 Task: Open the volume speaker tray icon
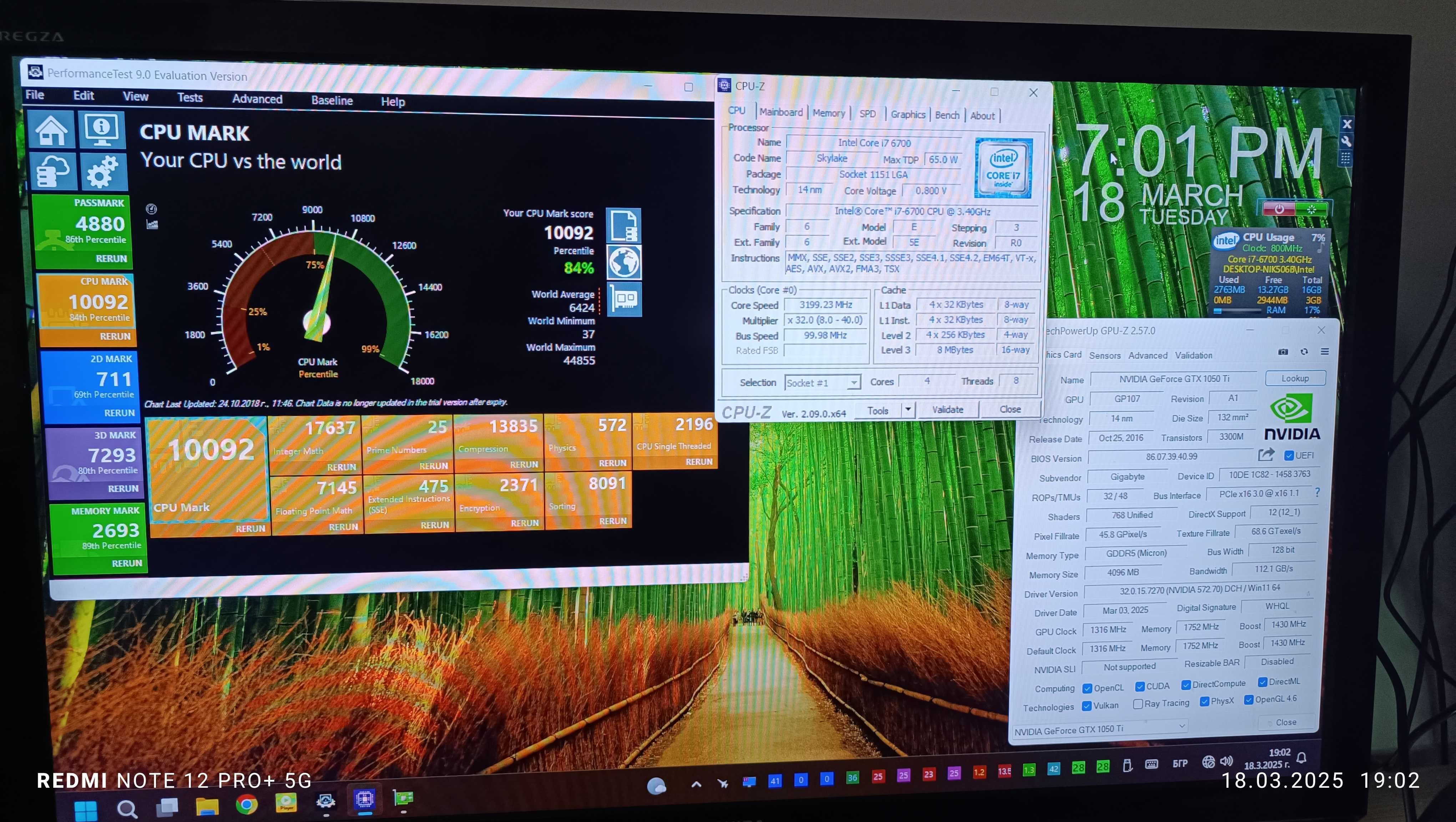(1226, 761)
